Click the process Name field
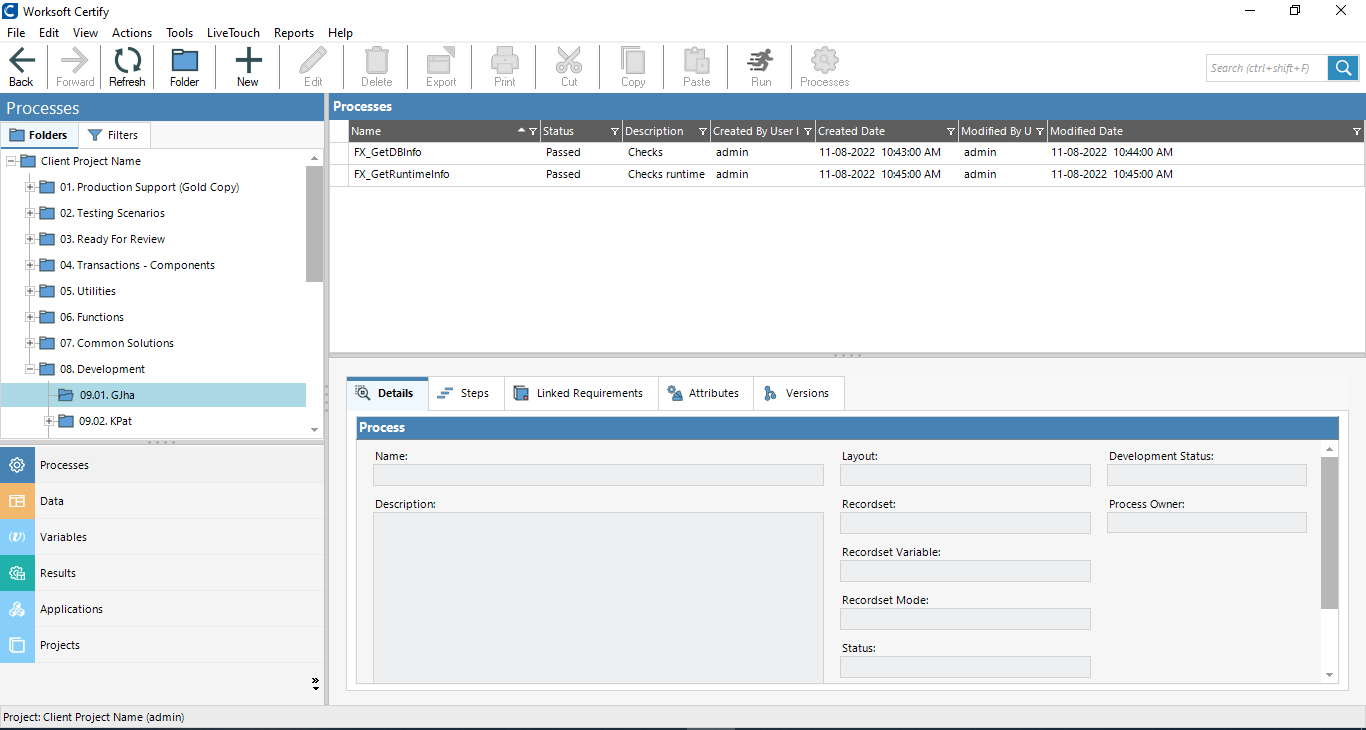Image resolution: width=1366 pixels, height=730 pixels. (598, 475)
